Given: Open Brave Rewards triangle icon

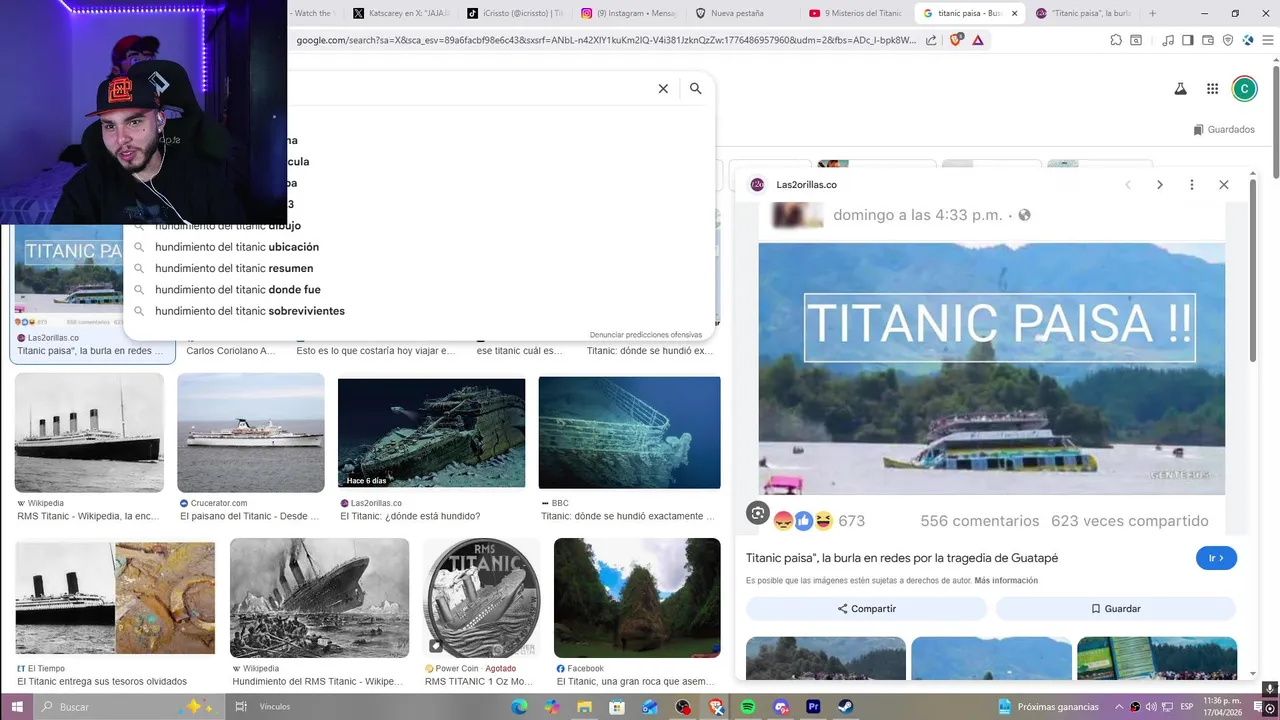Looking at the screenshot, I should pos(978,40).
